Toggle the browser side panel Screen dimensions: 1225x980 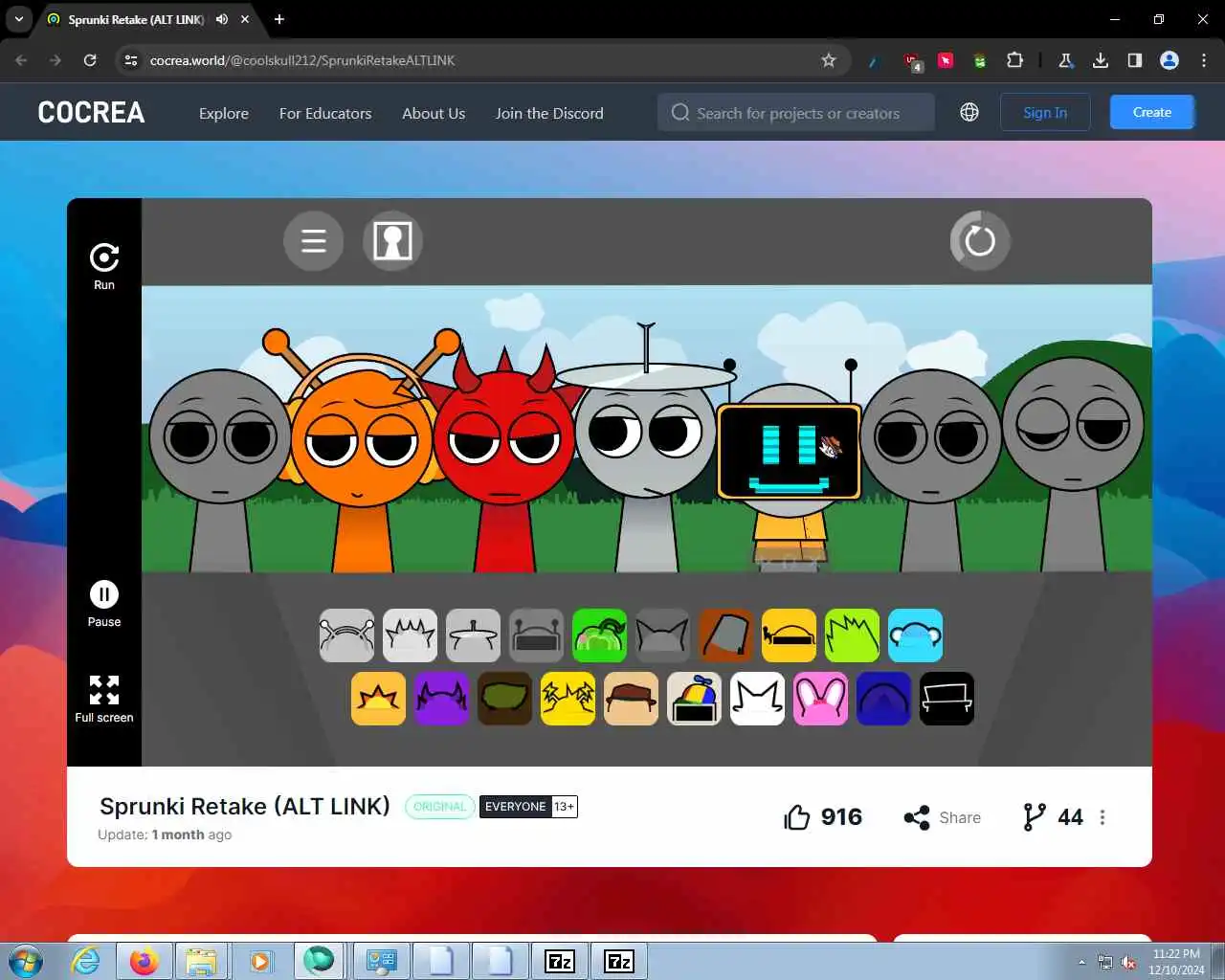tap(1135, 60)
